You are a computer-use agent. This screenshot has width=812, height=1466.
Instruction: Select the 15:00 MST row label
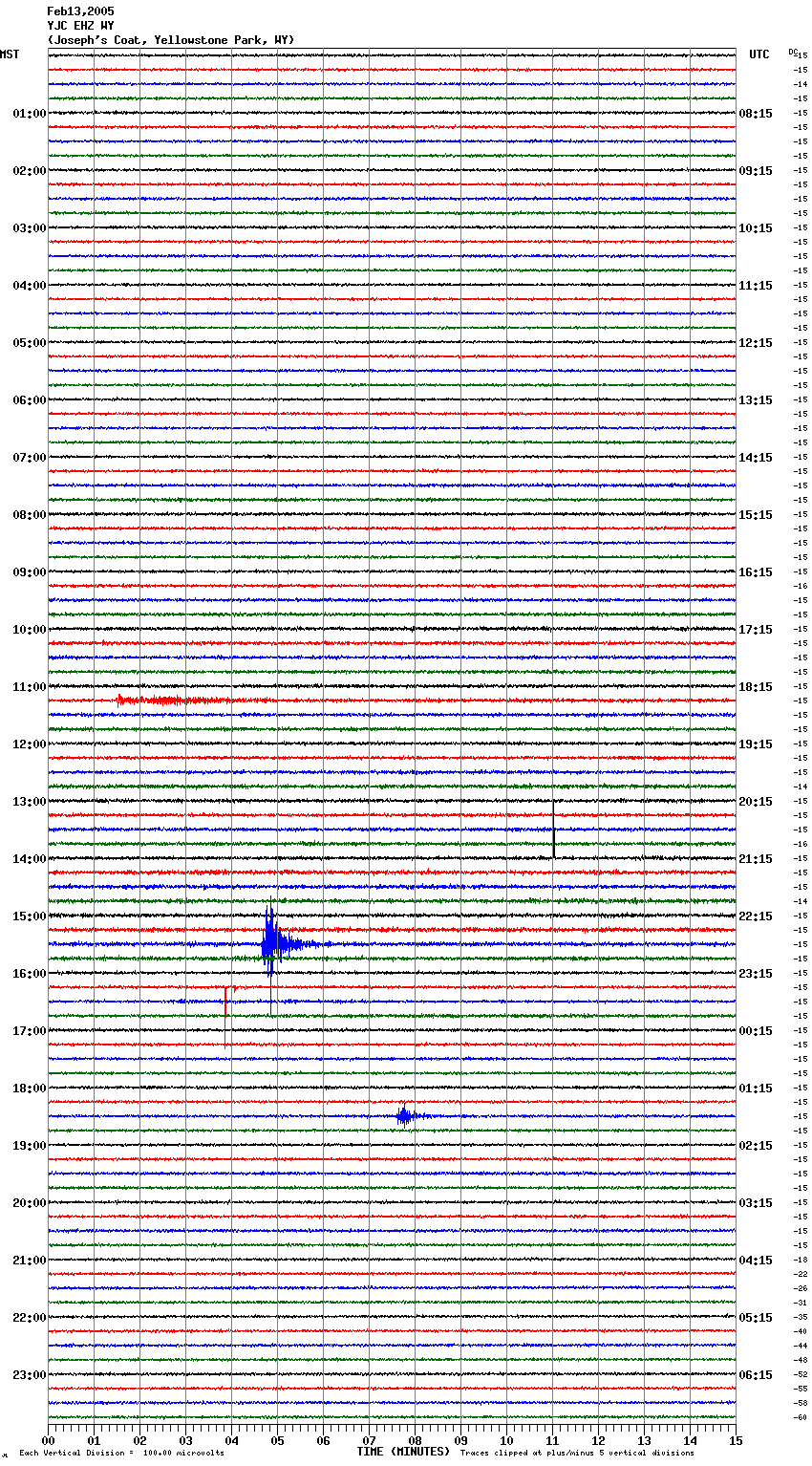[x=29, y=916]
